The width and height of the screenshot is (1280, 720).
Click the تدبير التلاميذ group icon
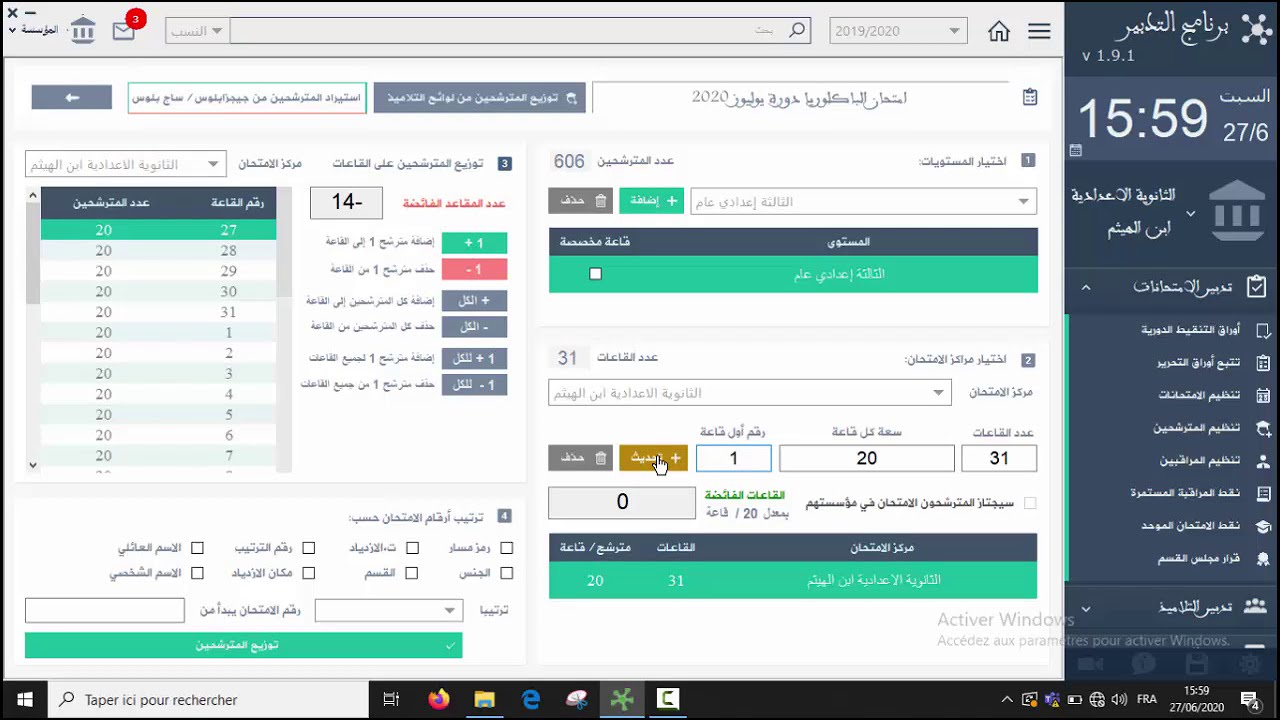coord(1254,607)
